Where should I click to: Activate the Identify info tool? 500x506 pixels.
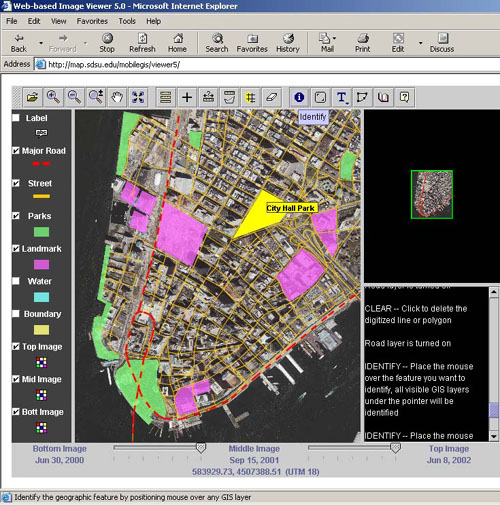point(299,97)
